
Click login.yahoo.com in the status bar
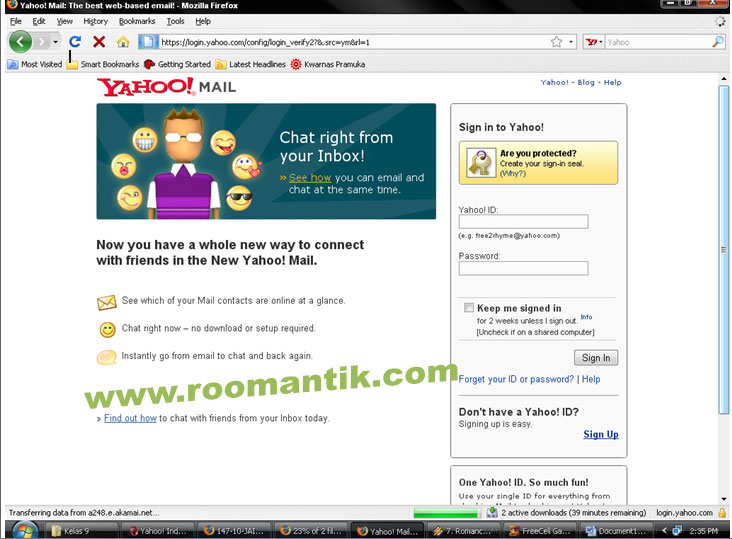click(684, 513)
